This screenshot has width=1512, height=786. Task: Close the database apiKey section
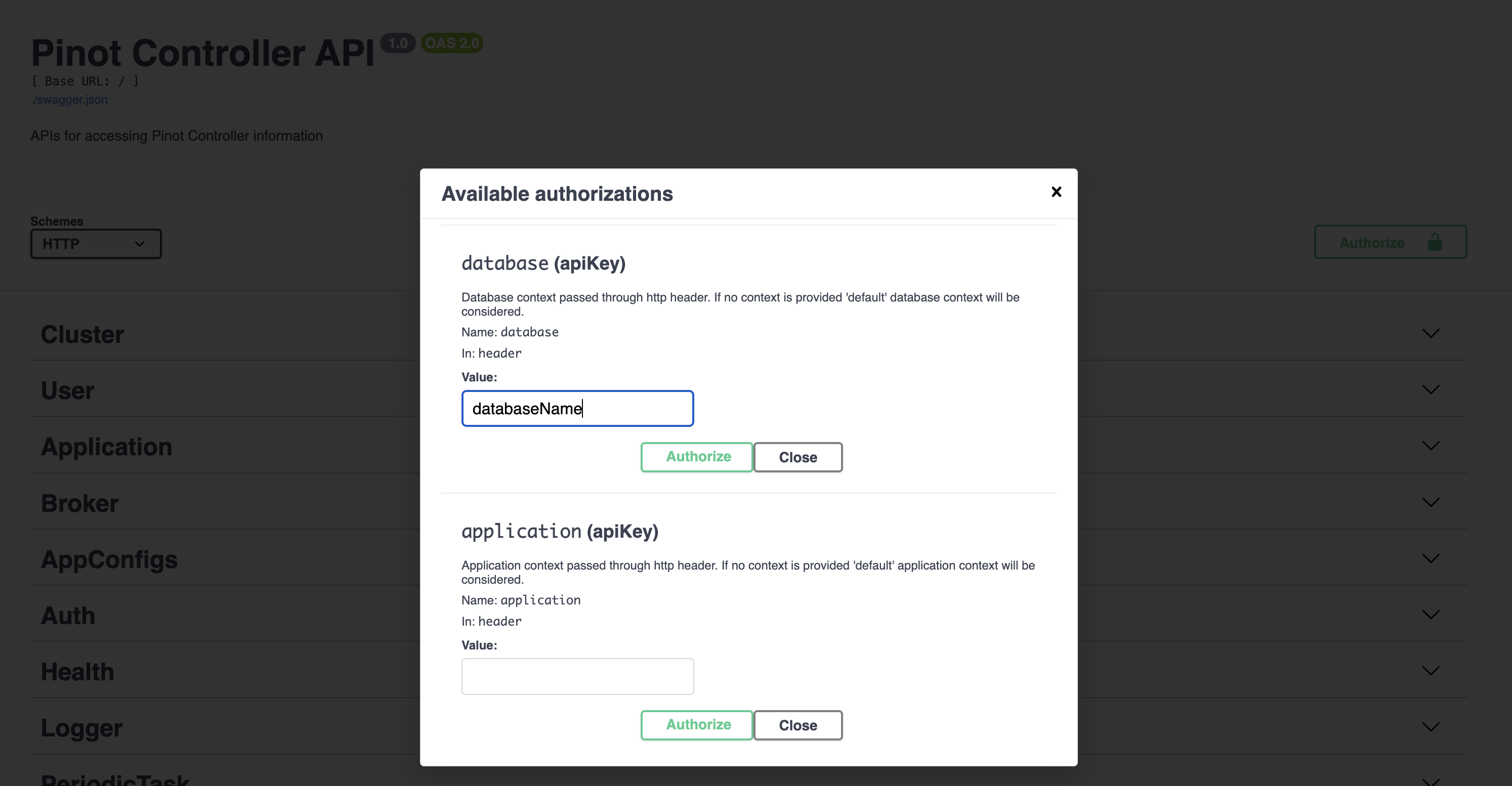point(797,457)
